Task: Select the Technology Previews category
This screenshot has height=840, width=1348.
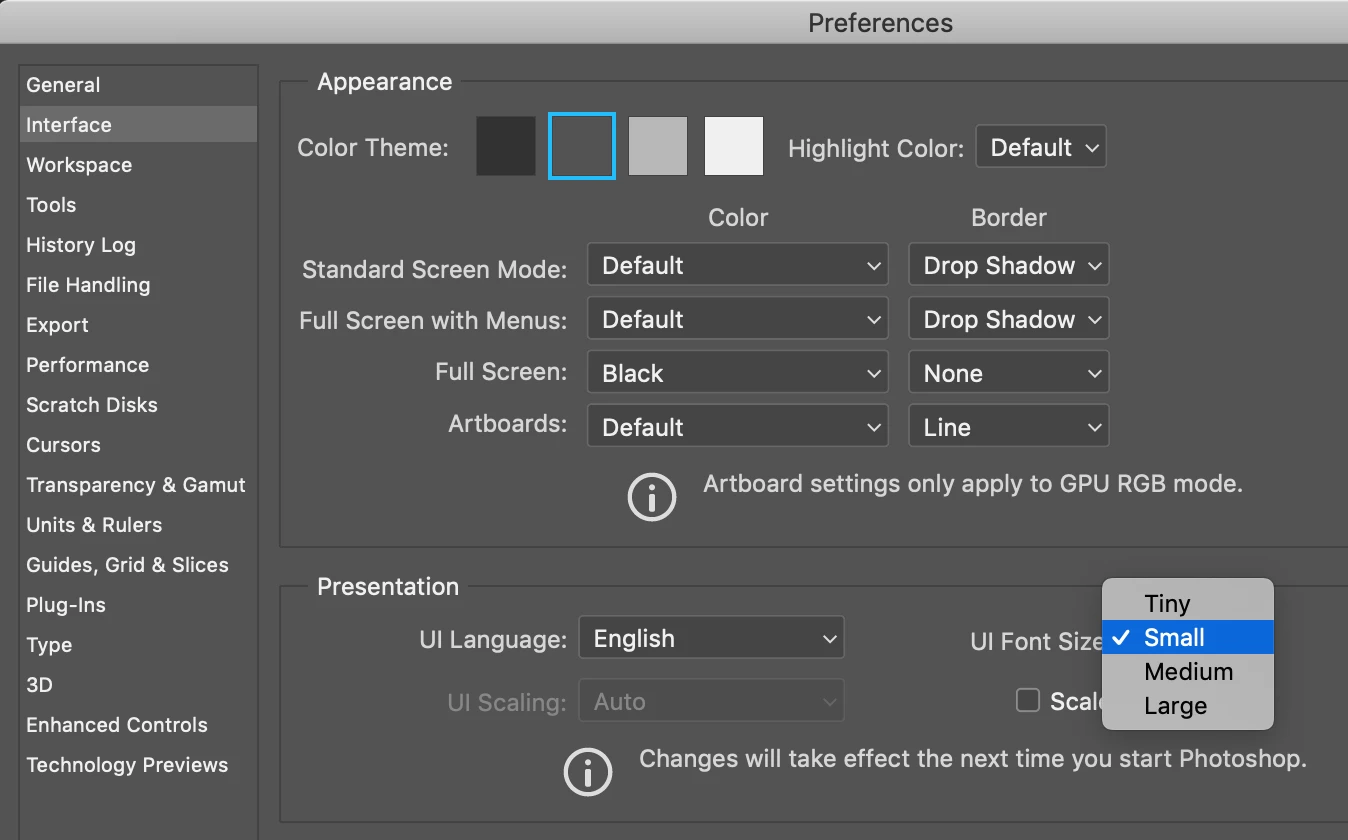Action: pyautogui.click(x=127, y=765)
